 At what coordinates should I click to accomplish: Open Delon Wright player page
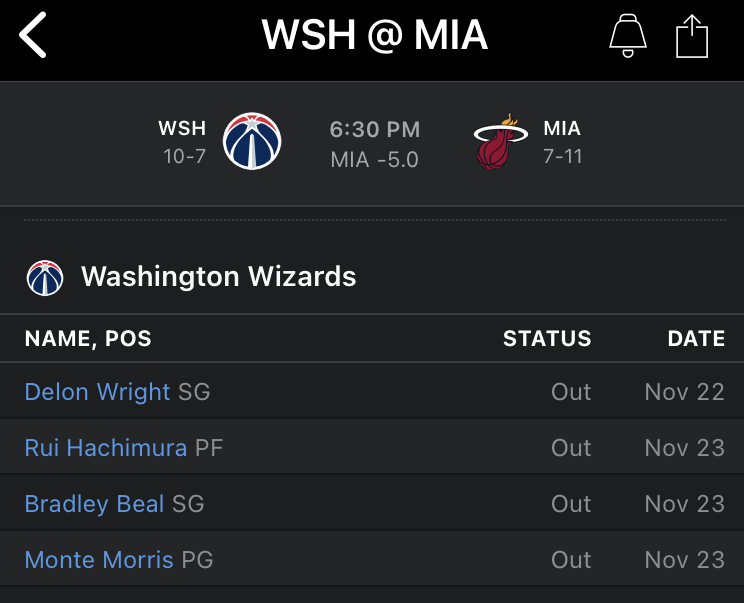coord(97,392)
